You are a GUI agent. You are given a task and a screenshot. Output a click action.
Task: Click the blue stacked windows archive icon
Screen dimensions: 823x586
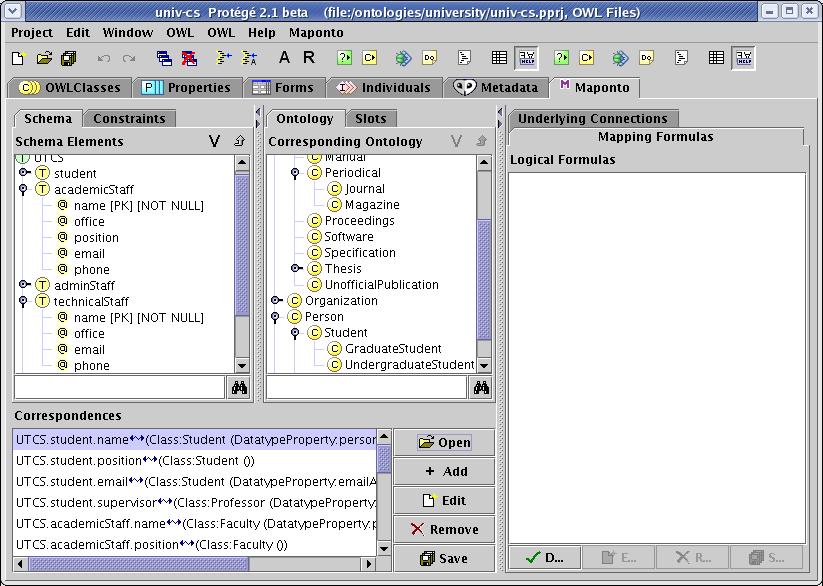[x=164, y=58]
